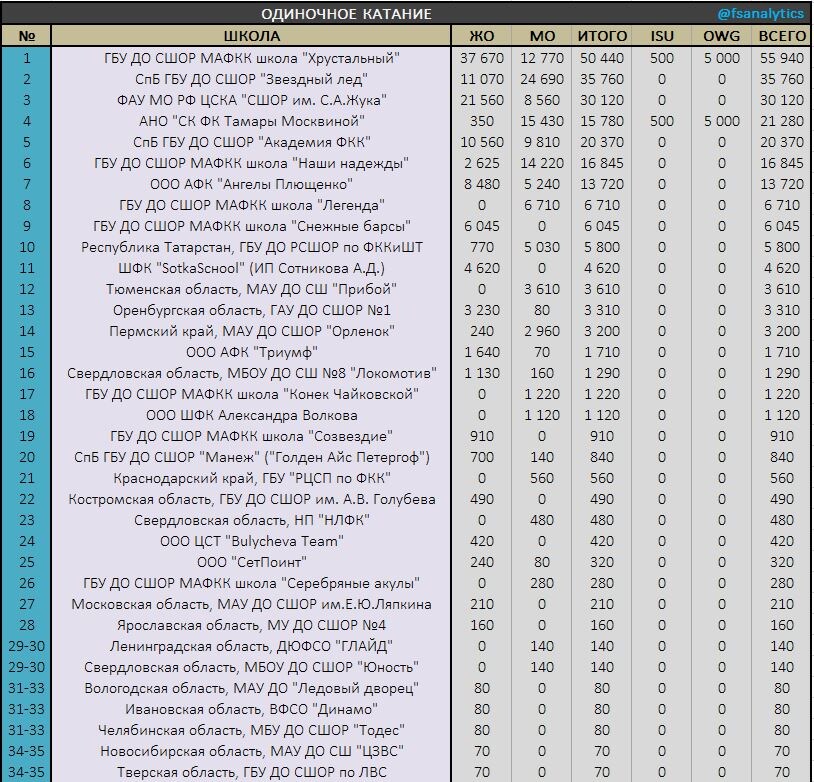Select ООО "СетПоинт" cell
Viewport: 814px width, 782px height.
click(251, 562)
